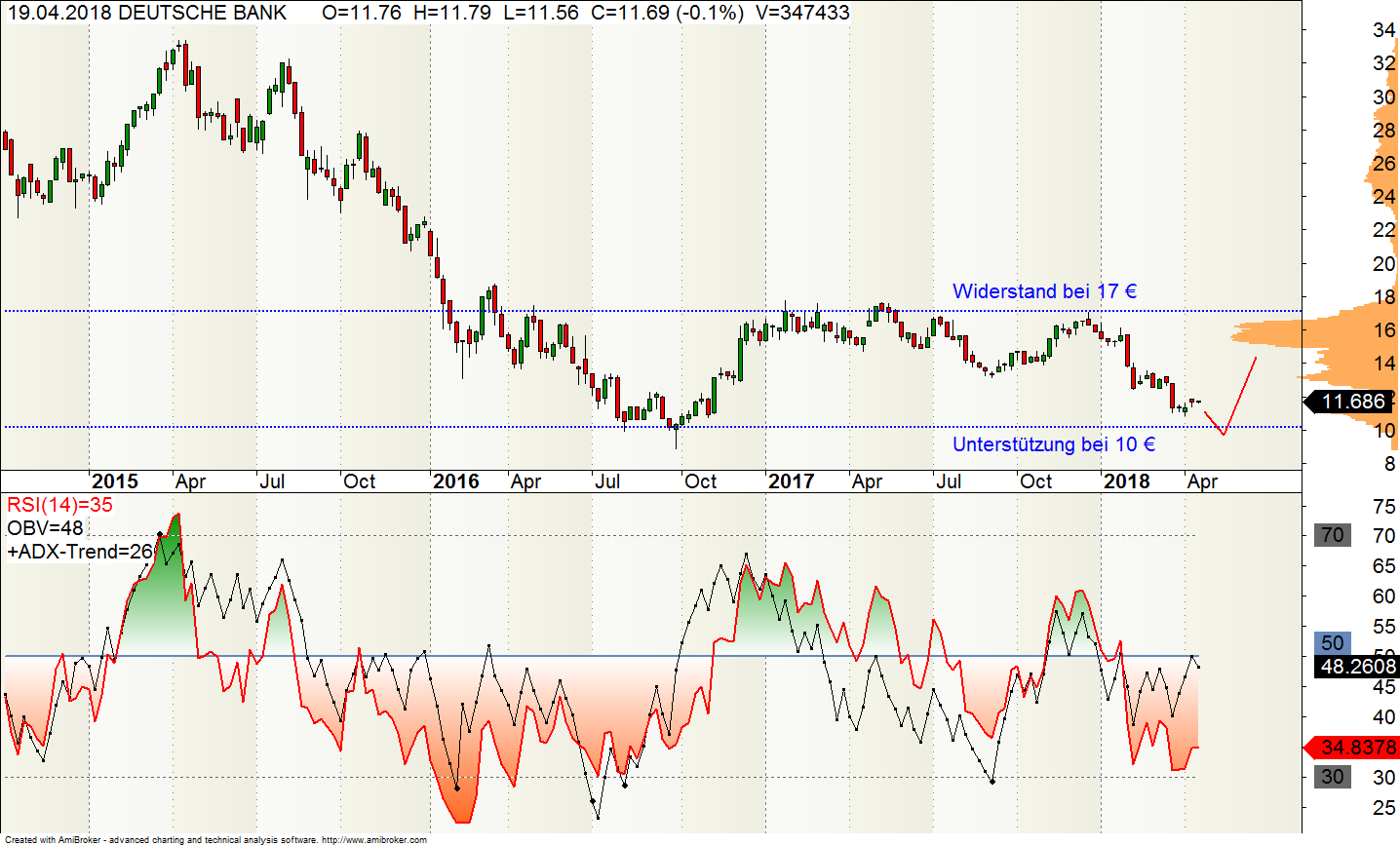Click the close value 'C=11.69 (-0.1%)'
The width and height of the screenshot is (1400, 846).
click(667, 13)
